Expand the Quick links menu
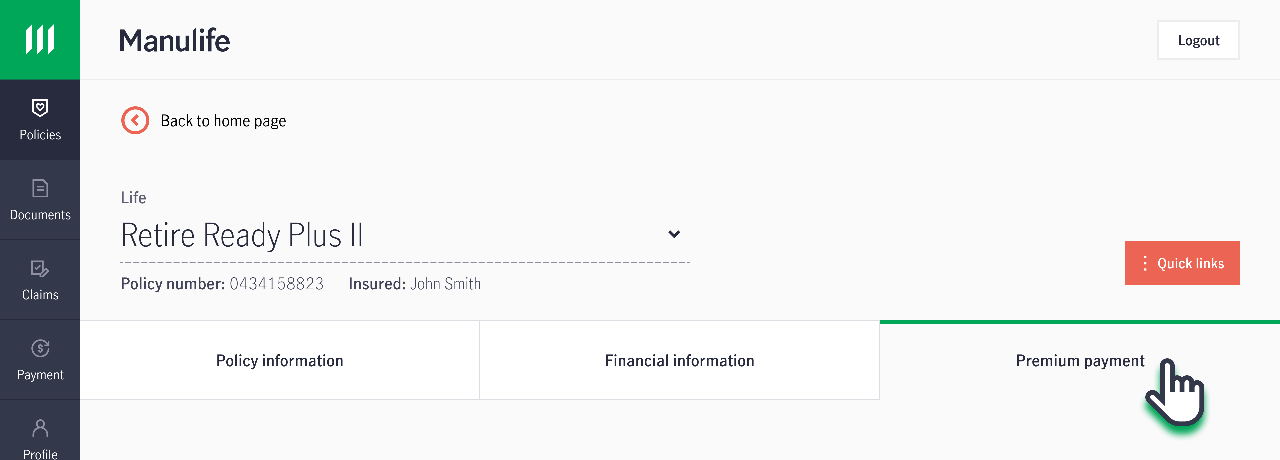Screen dimensions: 1280x460 click(x=1182, y=263)
